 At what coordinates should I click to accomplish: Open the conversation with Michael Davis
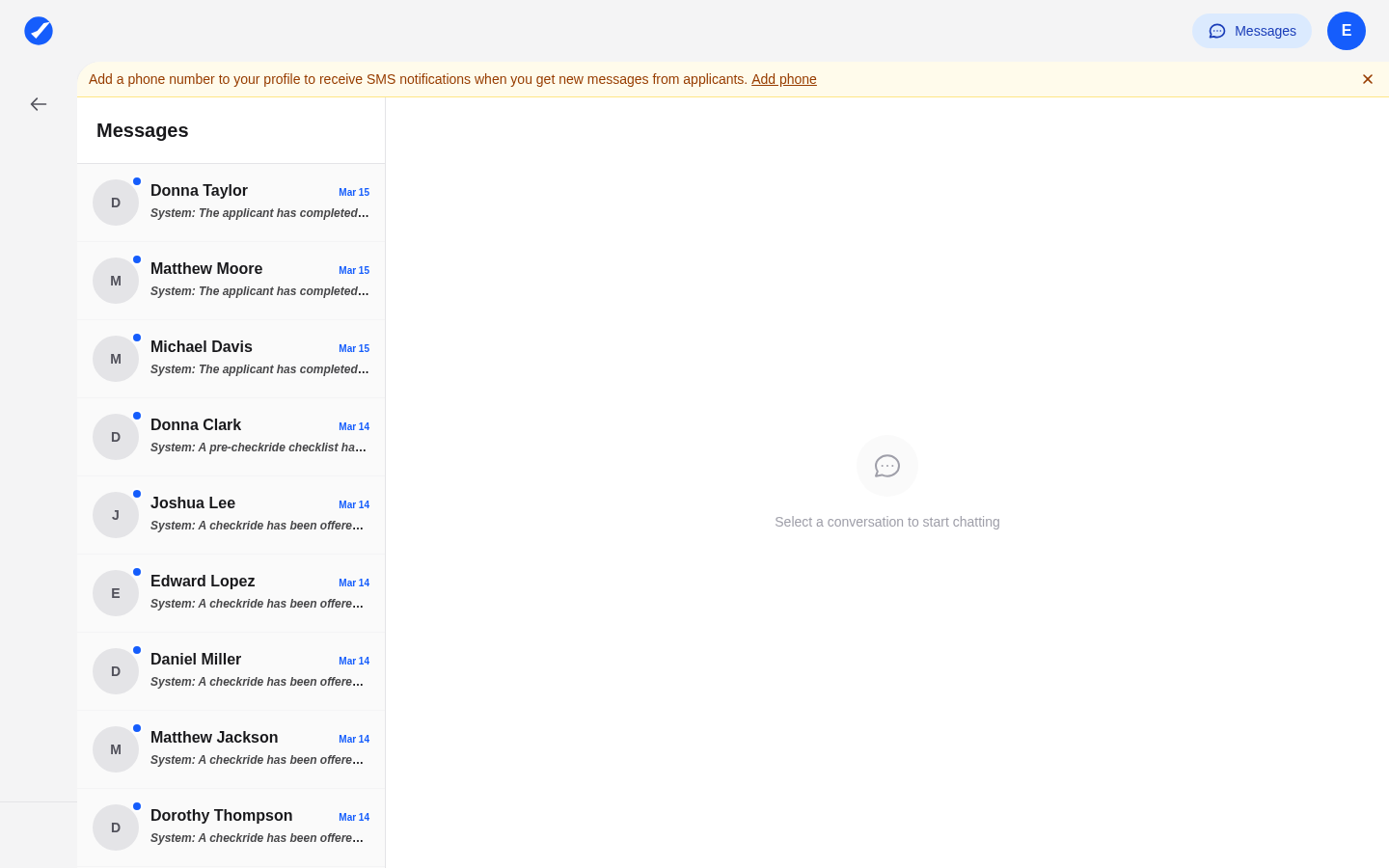231,358
